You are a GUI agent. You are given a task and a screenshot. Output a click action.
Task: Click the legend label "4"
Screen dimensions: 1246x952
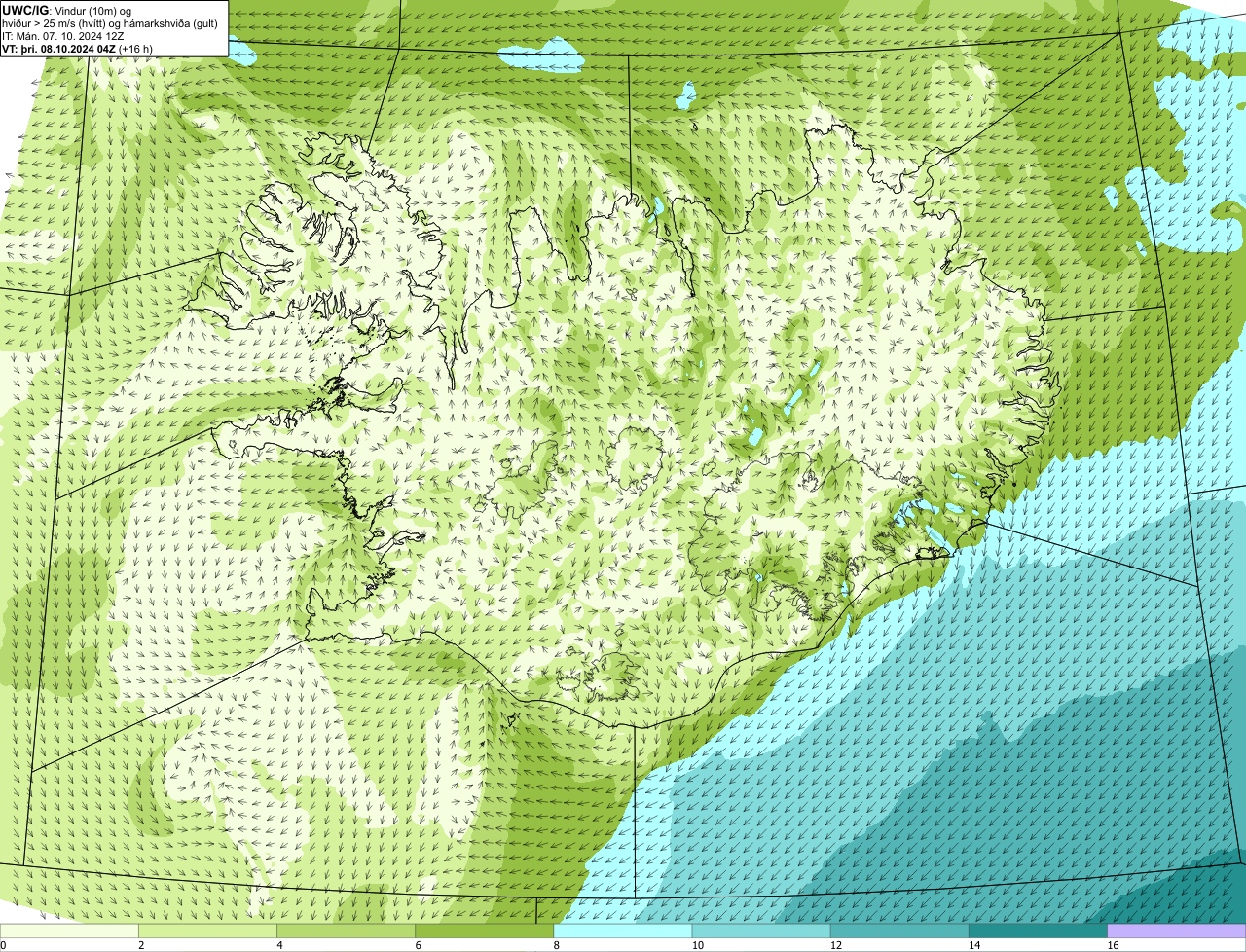tap(280, 945)
